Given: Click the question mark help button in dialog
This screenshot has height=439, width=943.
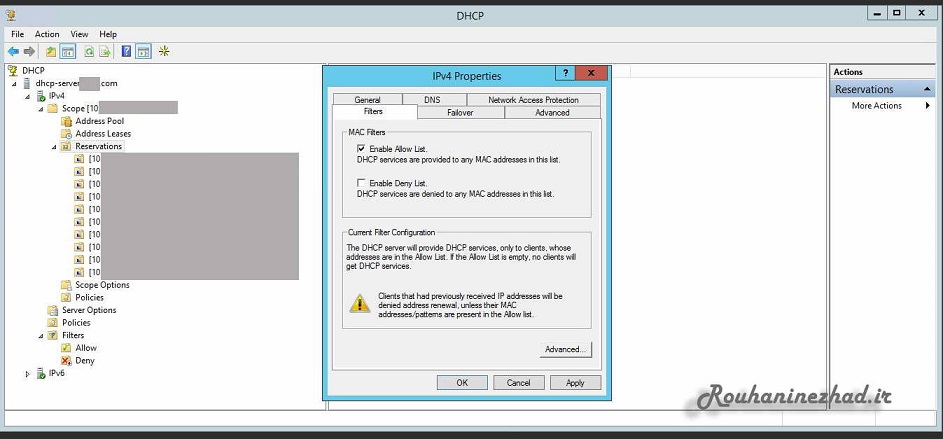Looking at the screenshot, I should (x=565, y=73).
